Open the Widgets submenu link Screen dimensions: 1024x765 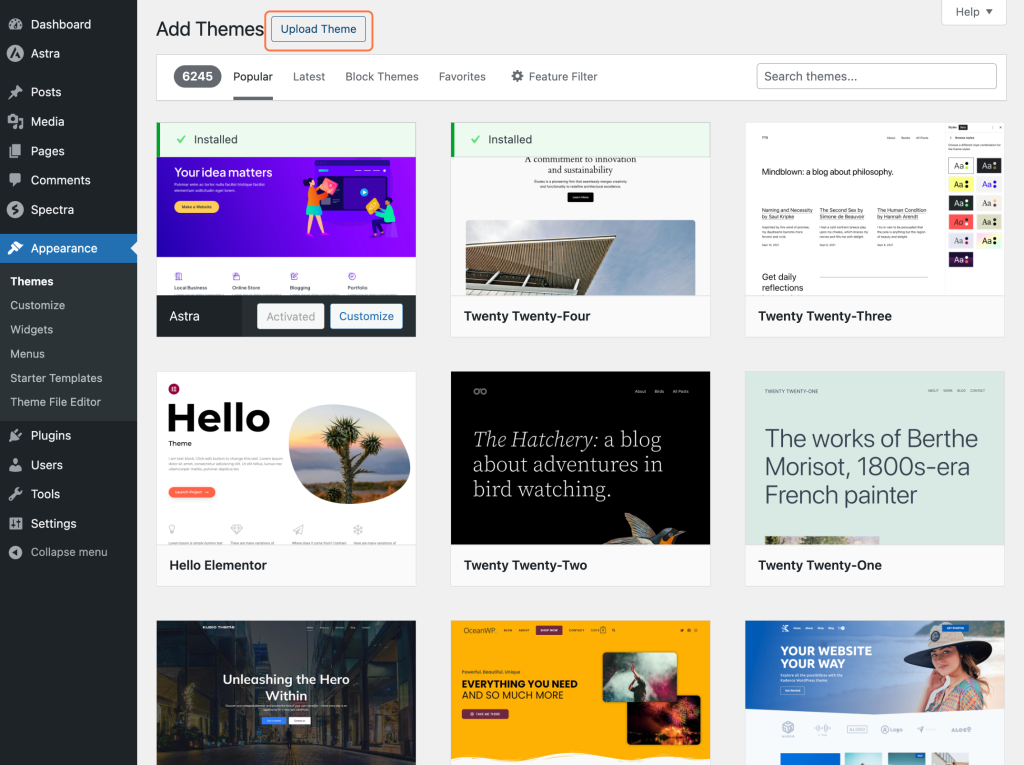pyautogui.click(x=32, y=329)
